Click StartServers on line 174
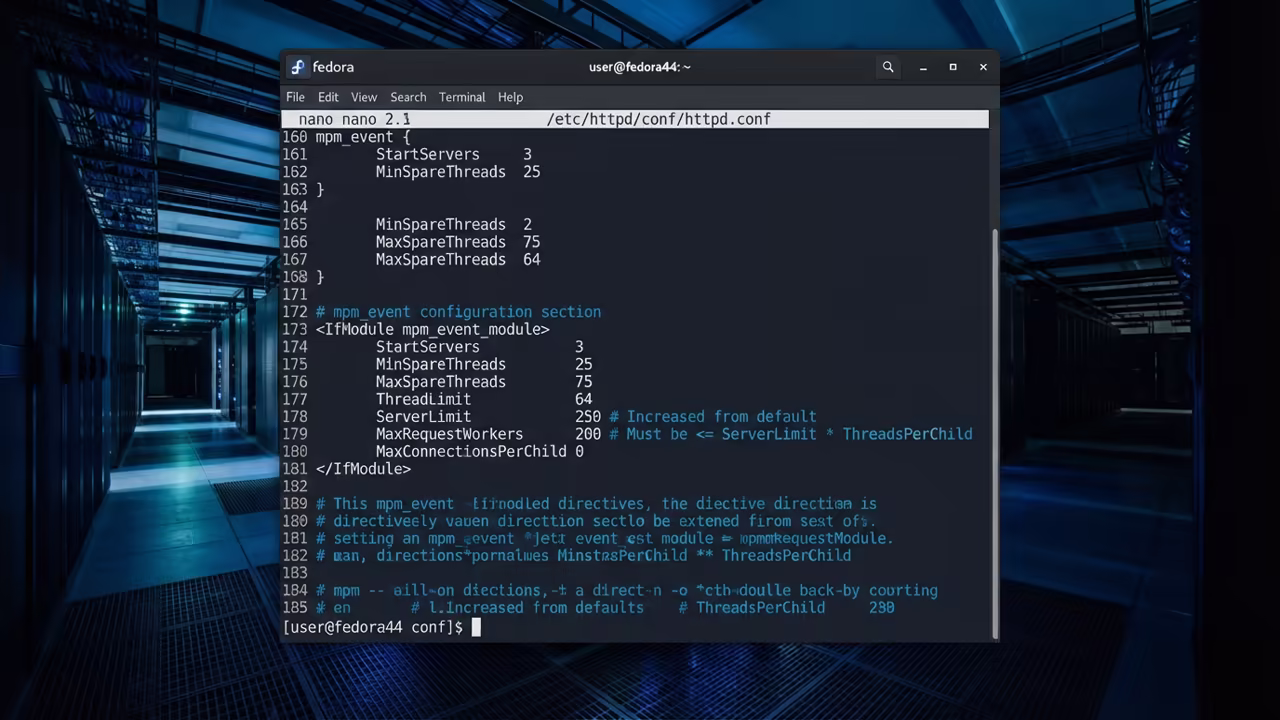The image size is (1280, 720). click(428, 347)
